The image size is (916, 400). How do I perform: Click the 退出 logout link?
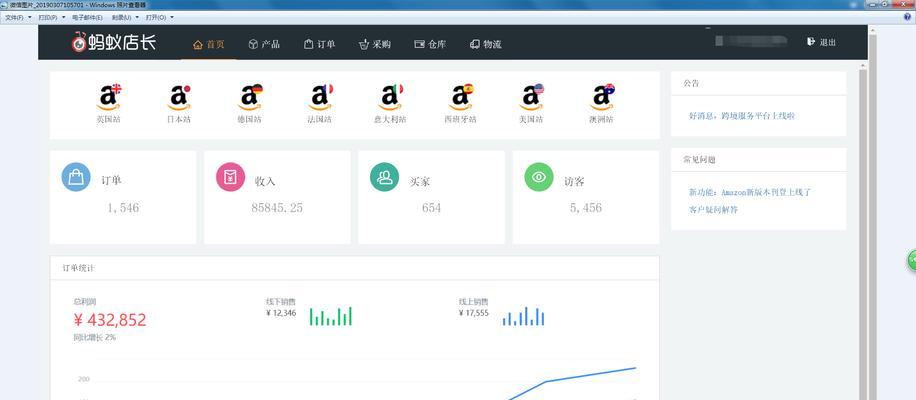click(x=827, y=42)
